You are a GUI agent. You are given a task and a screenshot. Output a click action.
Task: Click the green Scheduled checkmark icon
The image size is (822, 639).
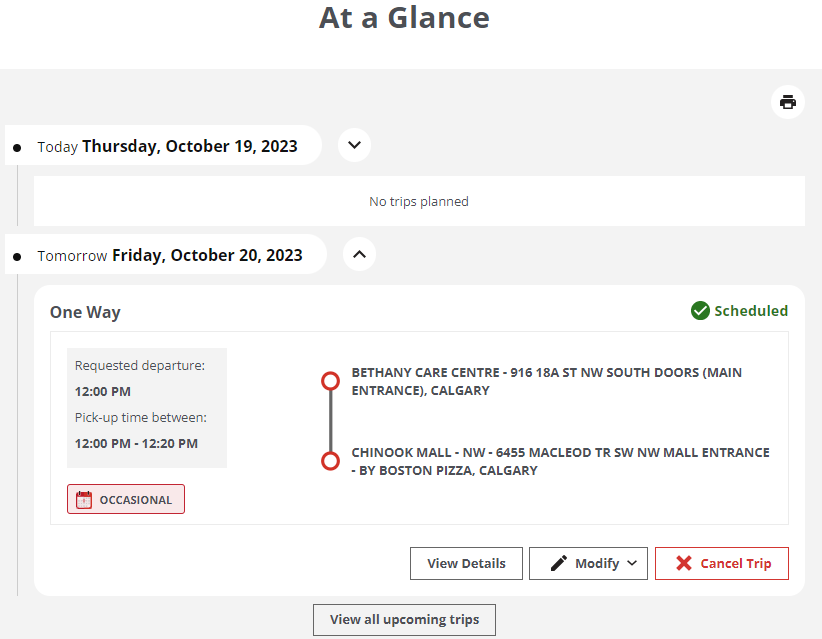click(700, 311)
